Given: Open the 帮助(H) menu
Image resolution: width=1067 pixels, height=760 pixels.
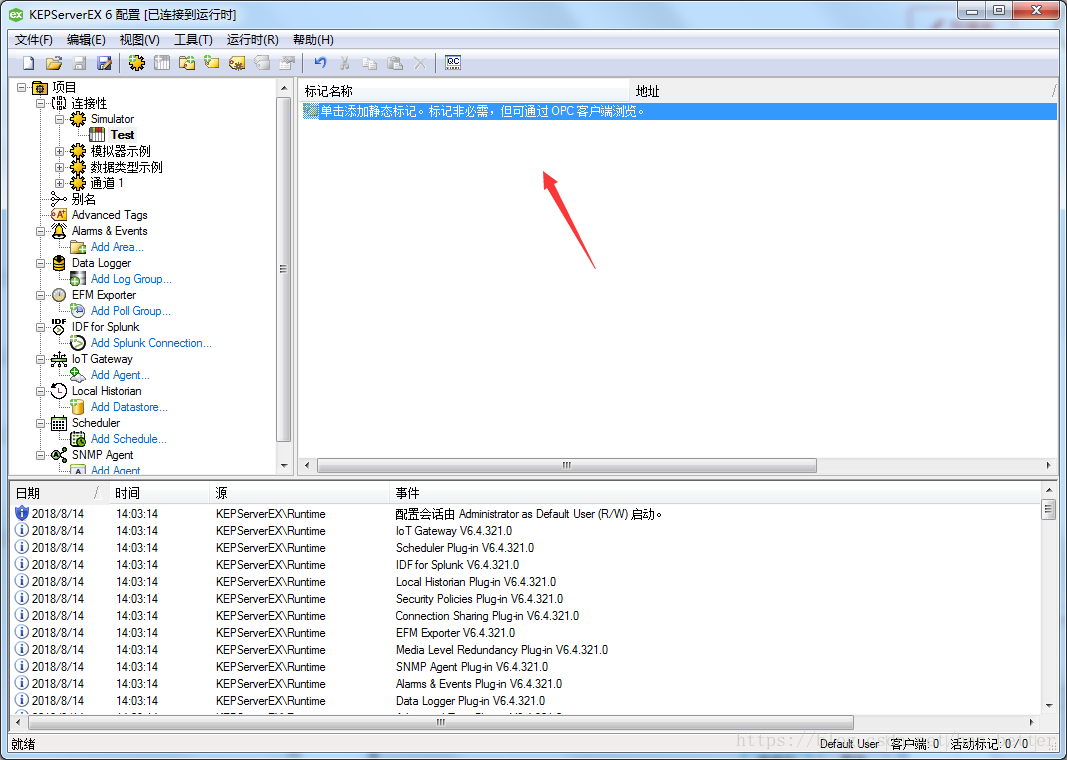Looking at the screenshot, I should (313, 39).
